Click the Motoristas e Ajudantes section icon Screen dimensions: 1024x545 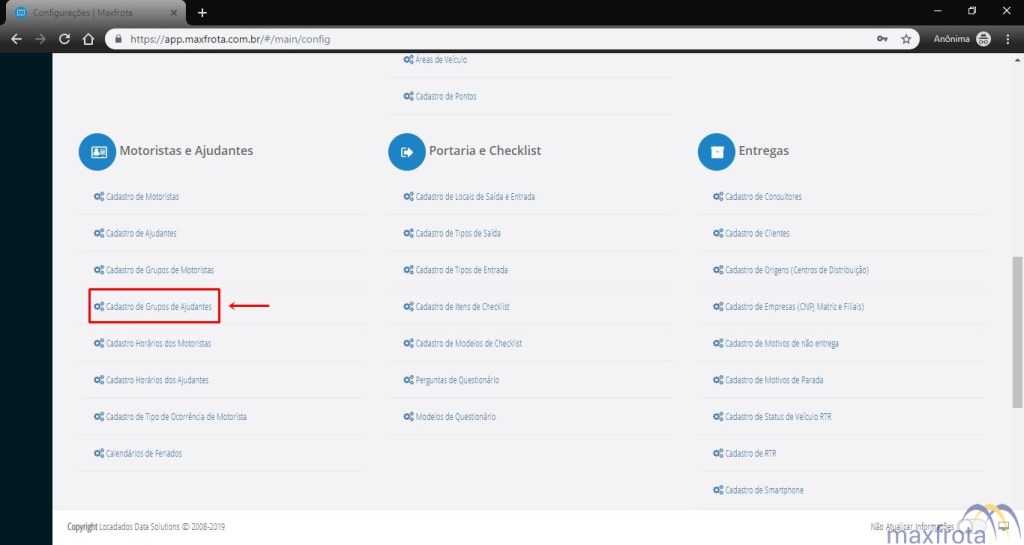(x=98, y=152)
